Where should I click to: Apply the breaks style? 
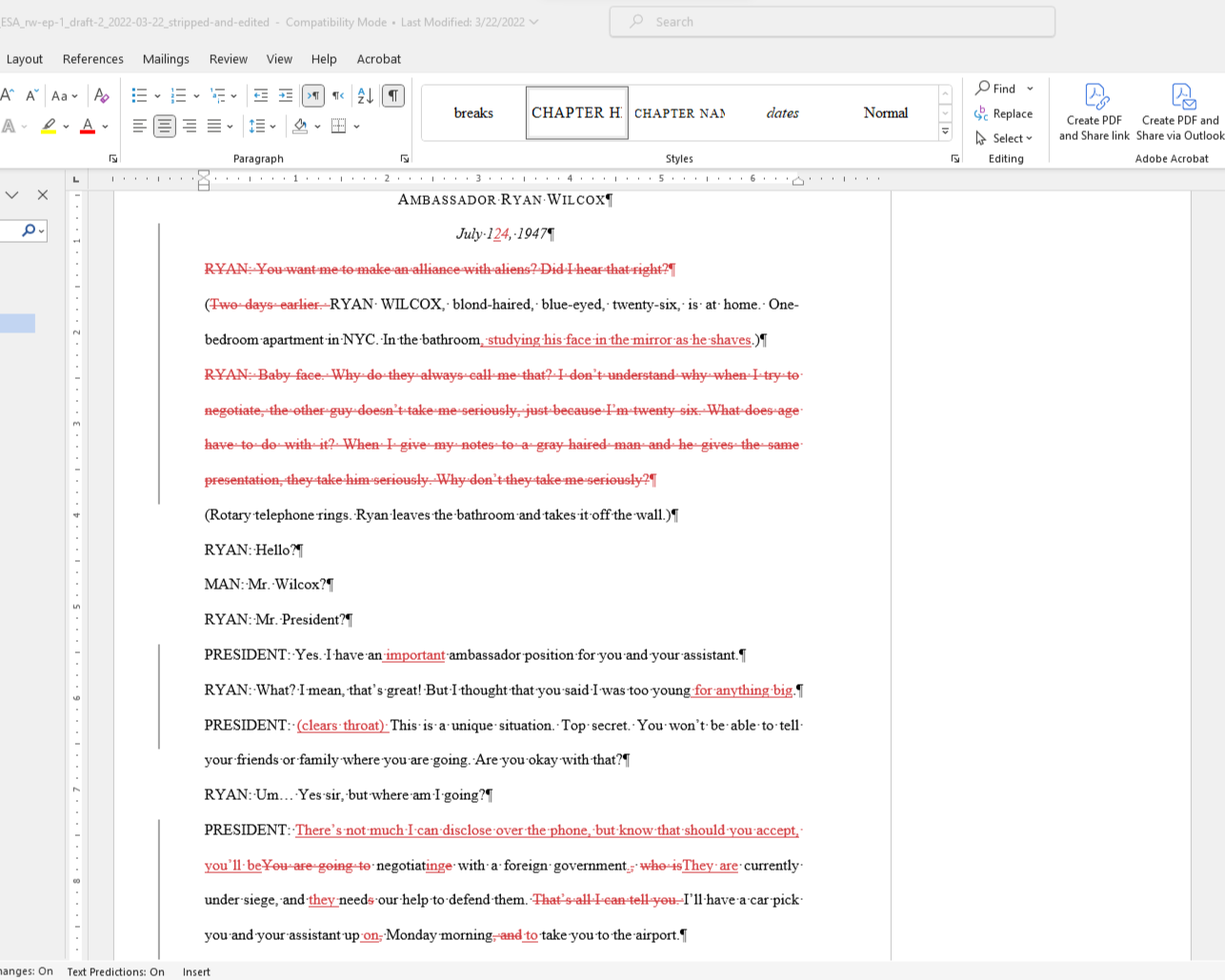tap(473, 112)
